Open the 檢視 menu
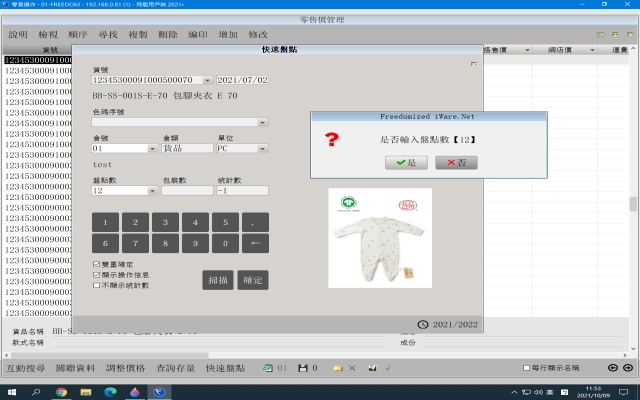Screen dimensions: 640x400 pyautogui.click(x=47, y=35)
